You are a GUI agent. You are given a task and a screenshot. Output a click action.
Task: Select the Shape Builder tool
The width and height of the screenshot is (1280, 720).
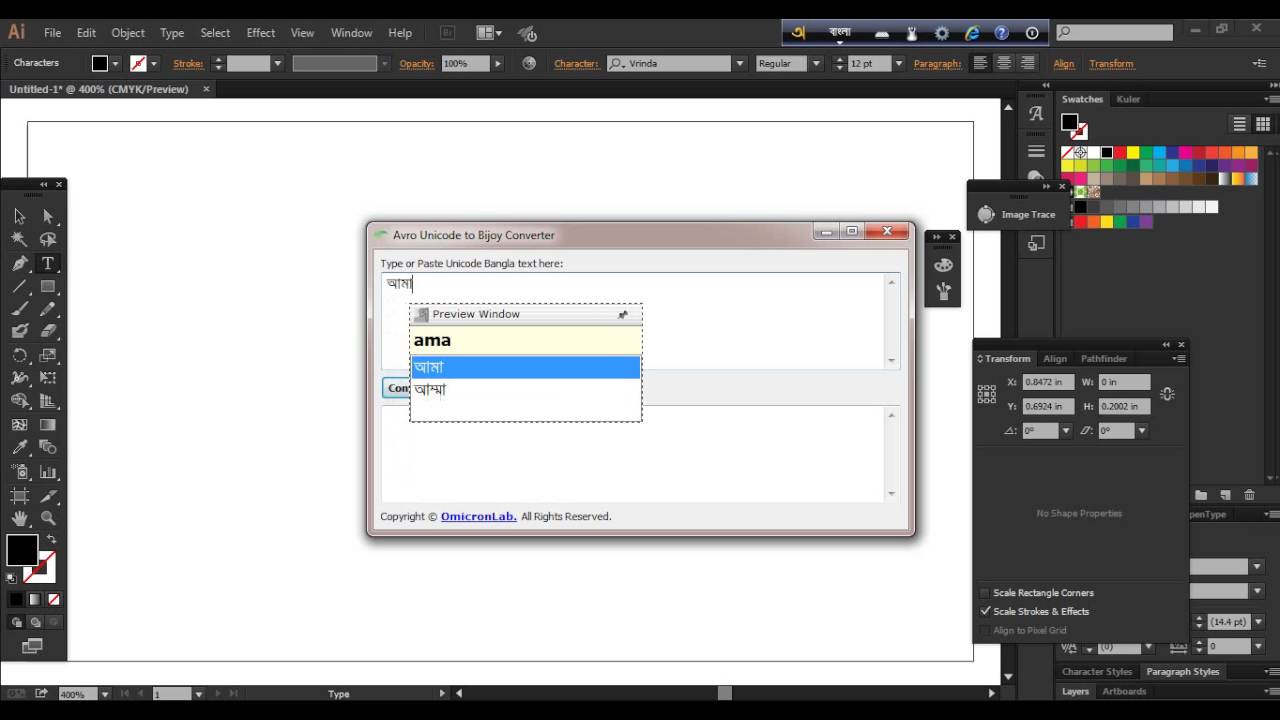[19, 401]
